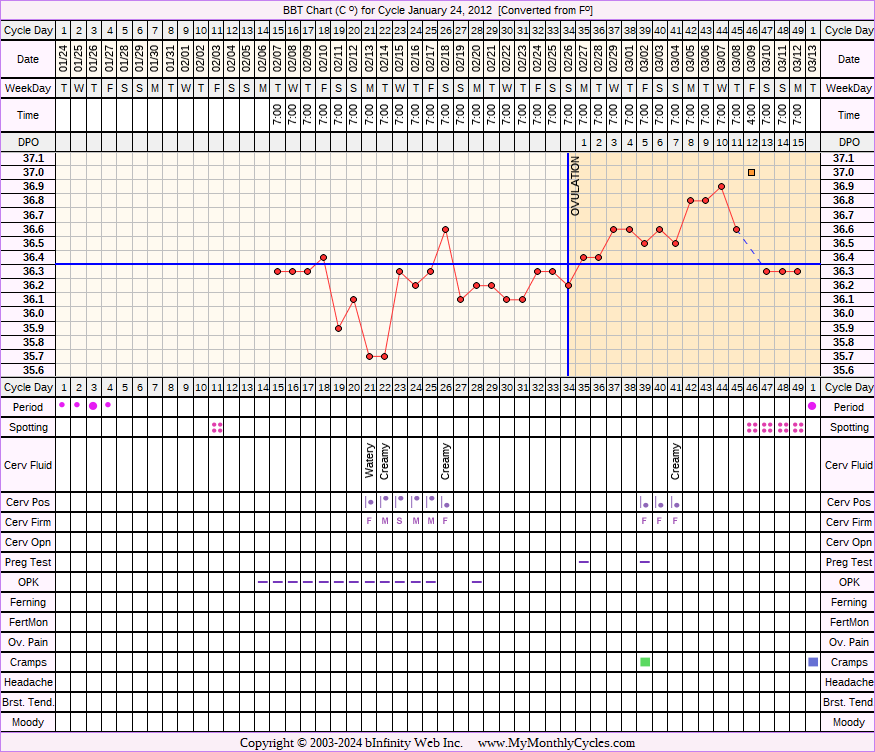875x752 pixels.
Task: Click the large Period dot on cycle day 3
Action: pyautogui.click(x=93, y=406)
